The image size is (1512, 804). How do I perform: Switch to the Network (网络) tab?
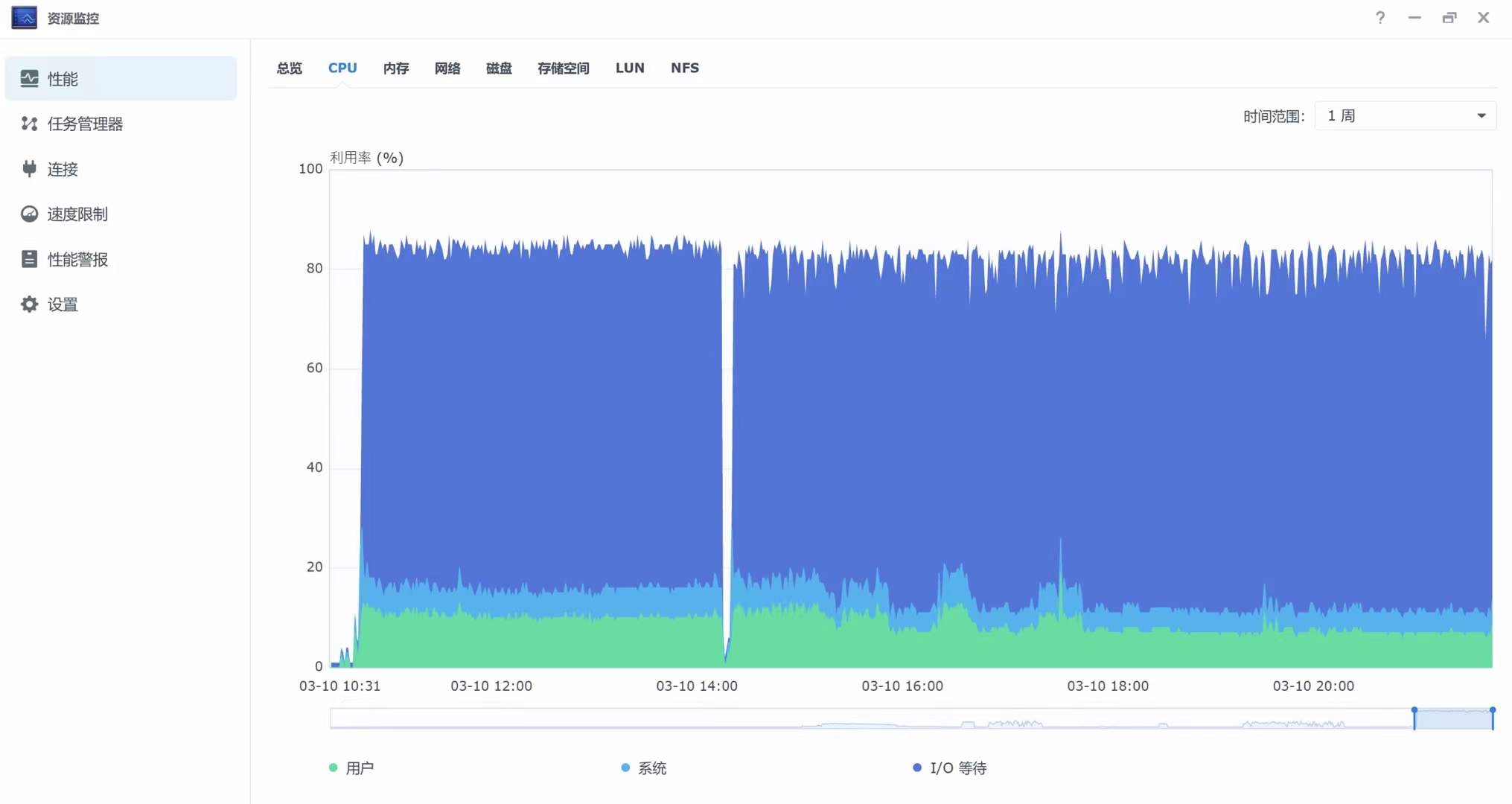coord(447,68)
